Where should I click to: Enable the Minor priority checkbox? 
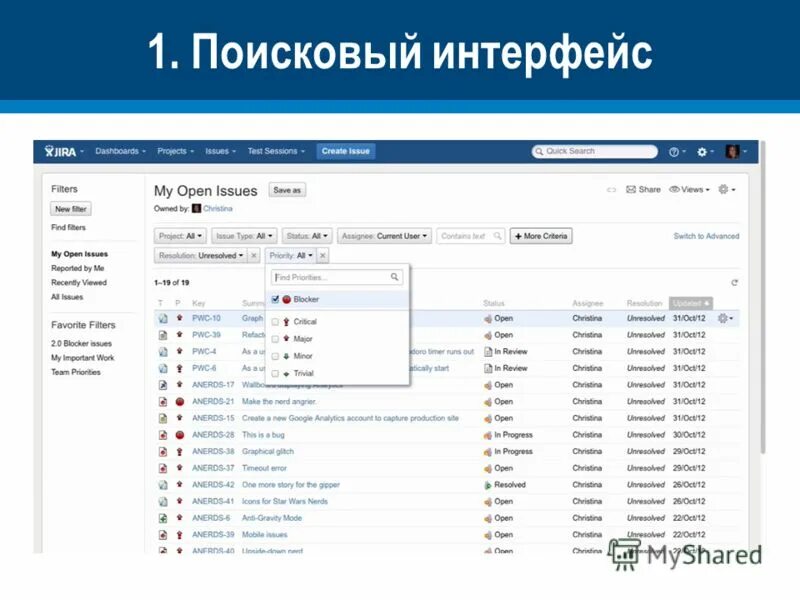[277, 355]
